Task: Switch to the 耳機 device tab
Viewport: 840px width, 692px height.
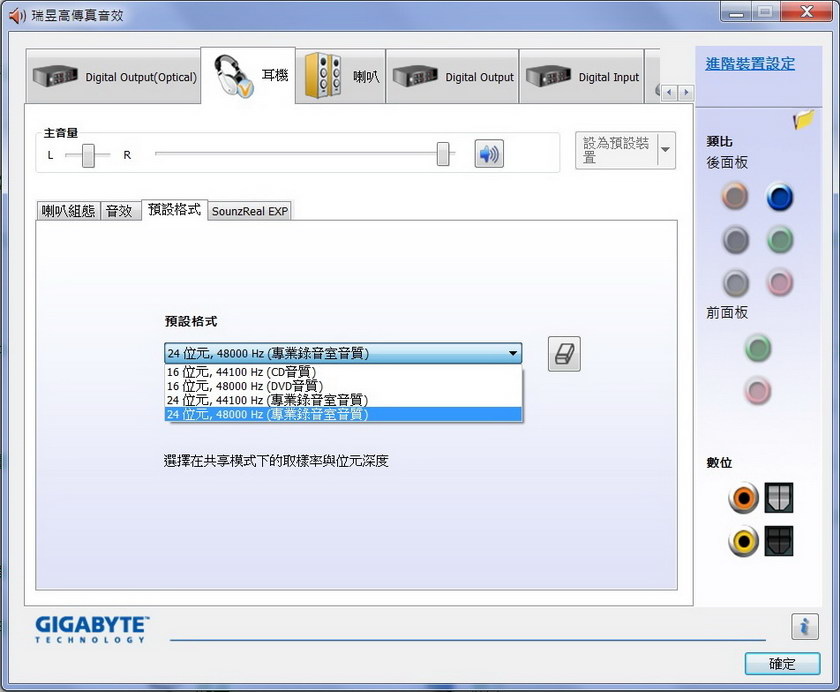Action: tap(248, 76)
